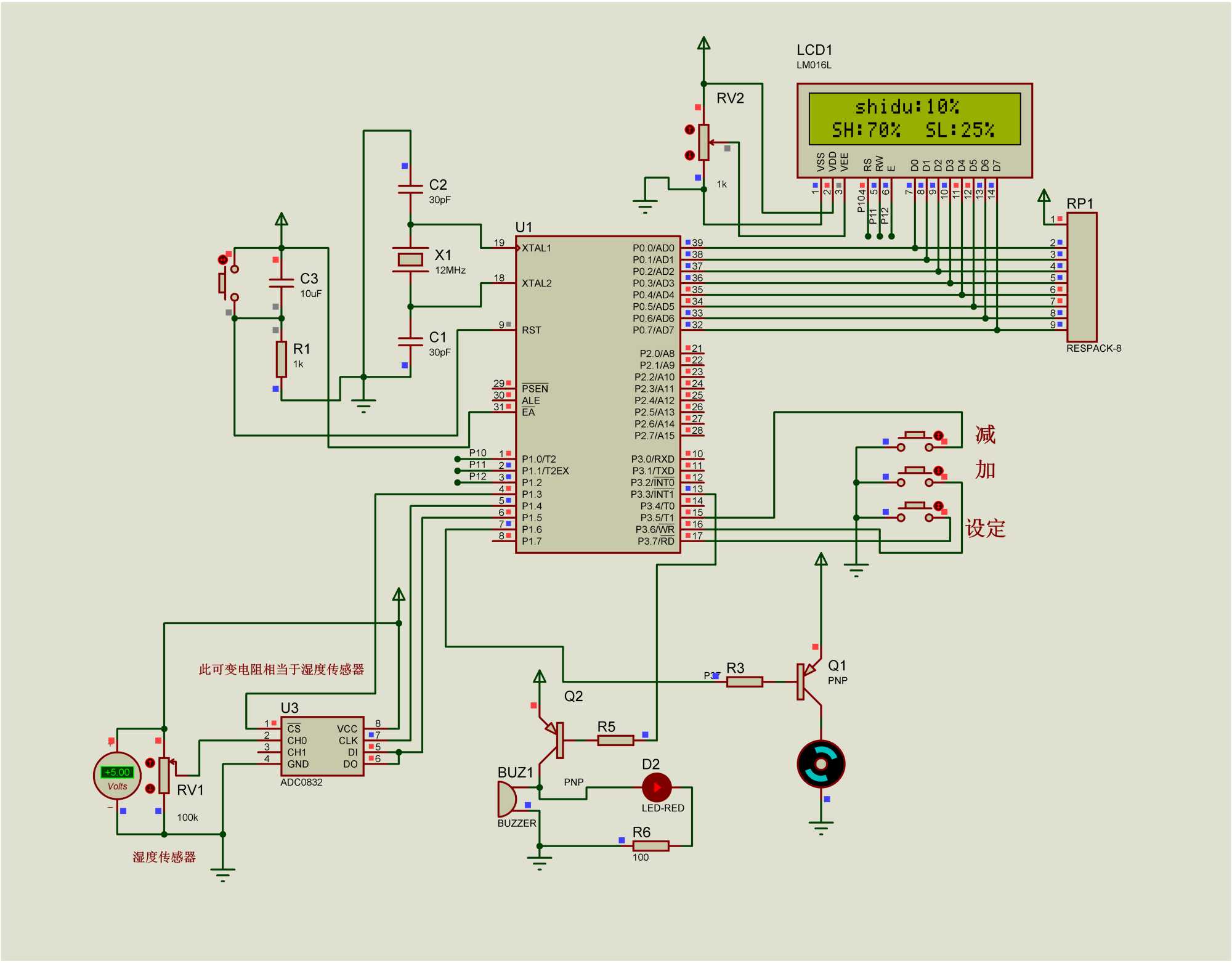Click the DC motor symbol
Image resolution: width=1232 pixels, height=963 pixels.
[821, 764]
